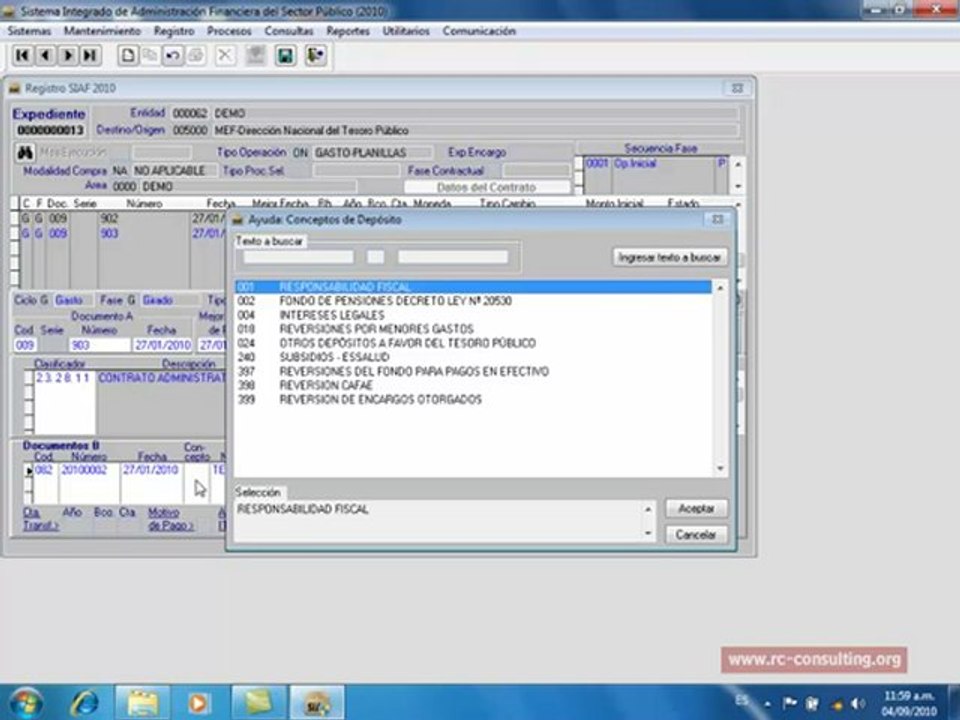Click first Texto a buscar input field
The width and height of the screenshot is (960, 720).
[x=299, y=257]
